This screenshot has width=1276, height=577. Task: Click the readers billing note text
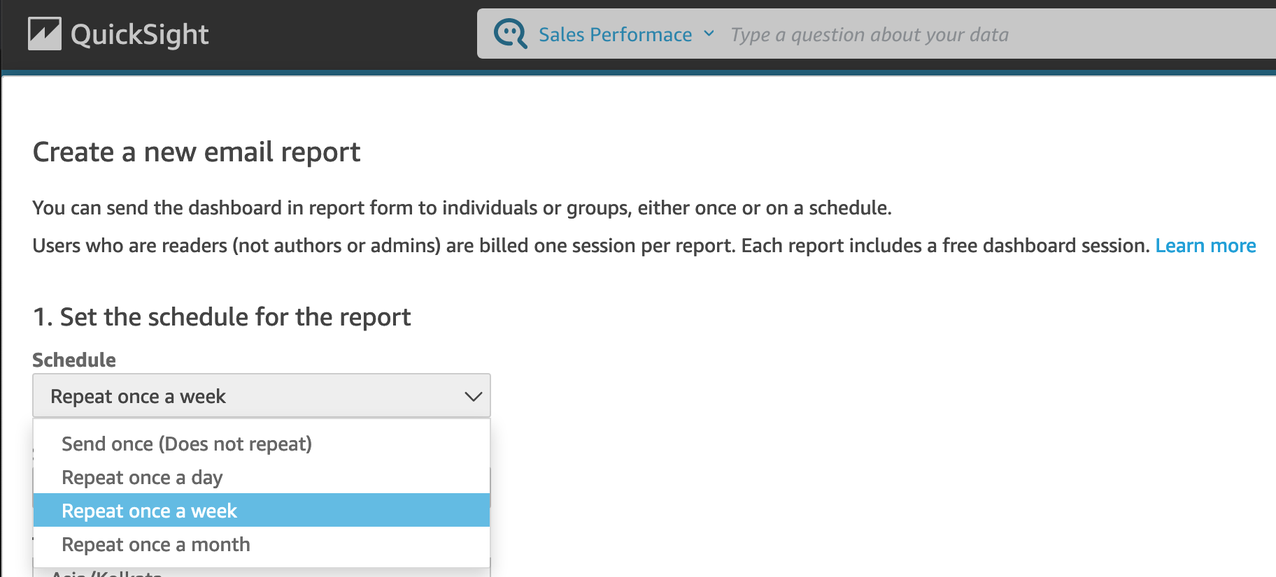point(590,246)
